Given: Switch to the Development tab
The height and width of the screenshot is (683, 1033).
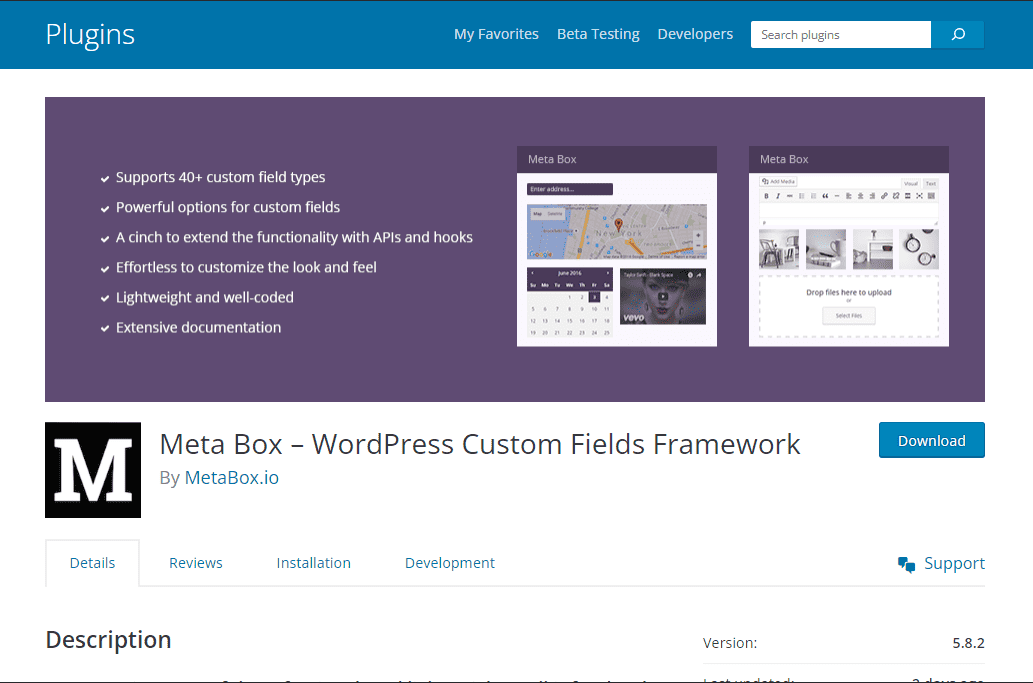Looking at the screenshot, I should 450,563.
